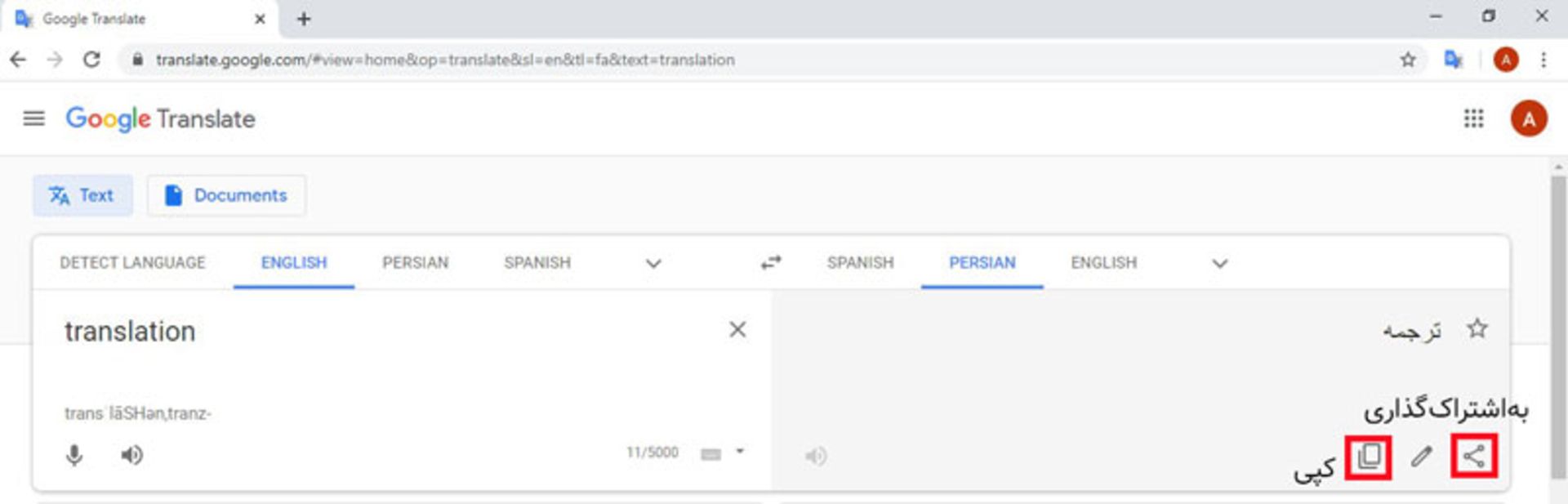1568x504 pixels.
Task: Start voice input with the microphone
Action: [74, 454]
